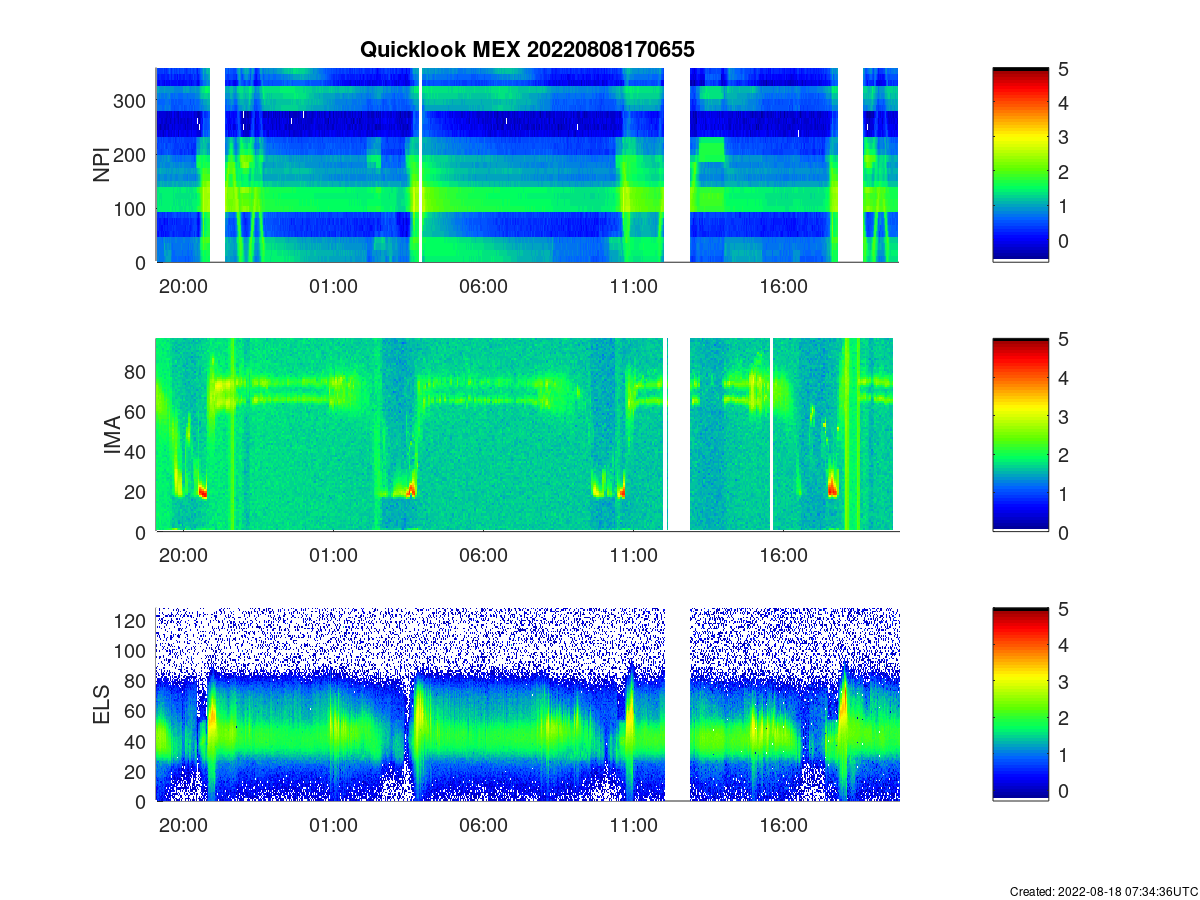This screenshot has height=900, width=1200.
Task: Click the 06:00 tick under the IMA panel
Action: click(483, 556)
